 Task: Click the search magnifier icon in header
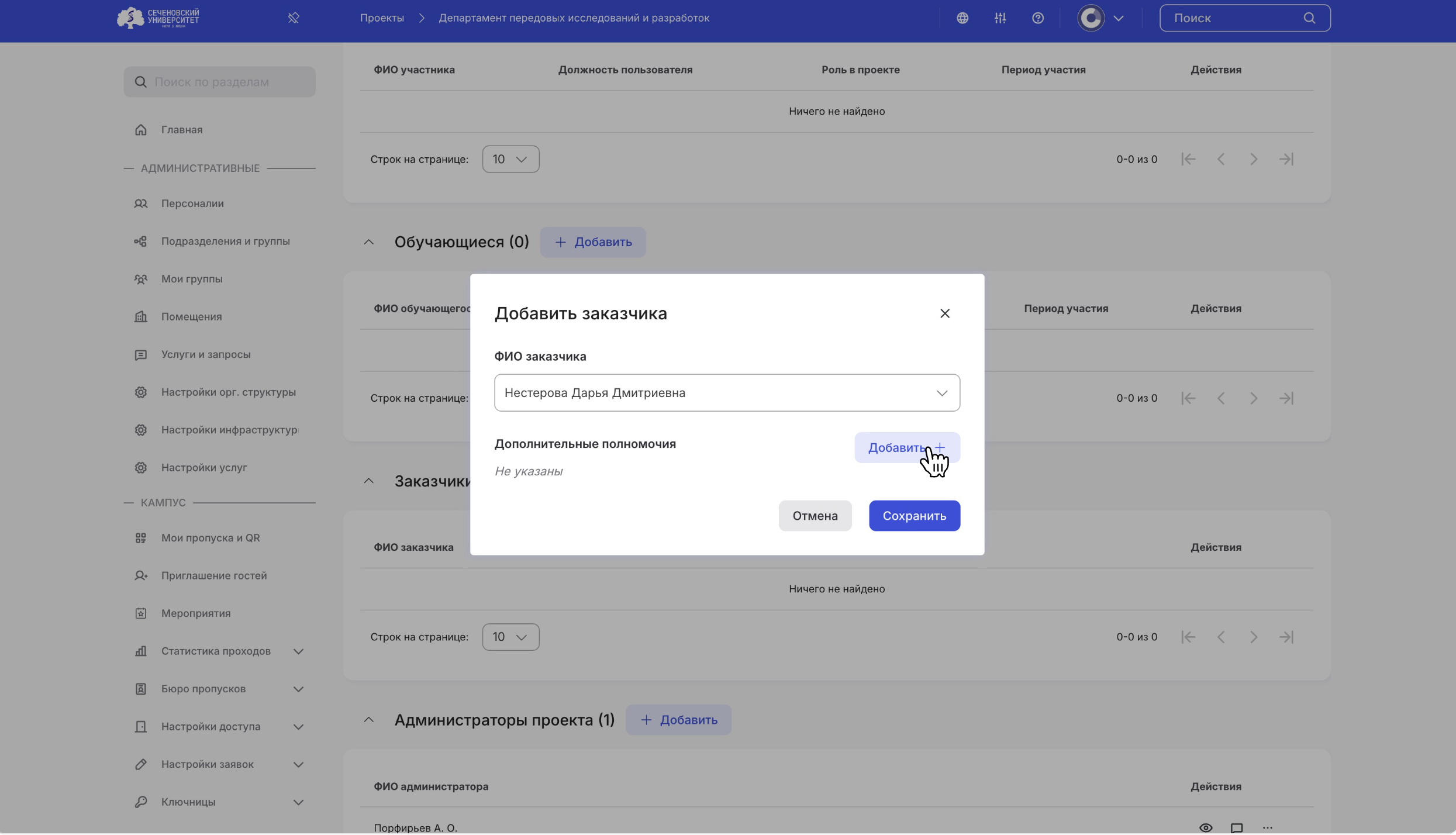(1309, 18)
